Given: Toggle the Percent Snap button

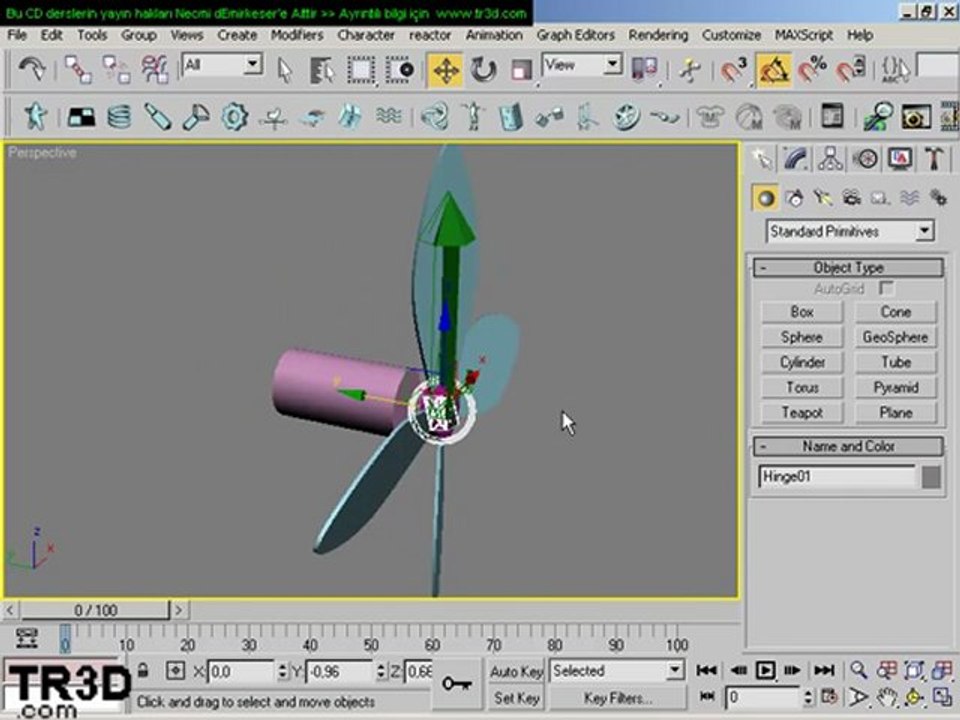Looking at the screenshot, I should 812,70.
